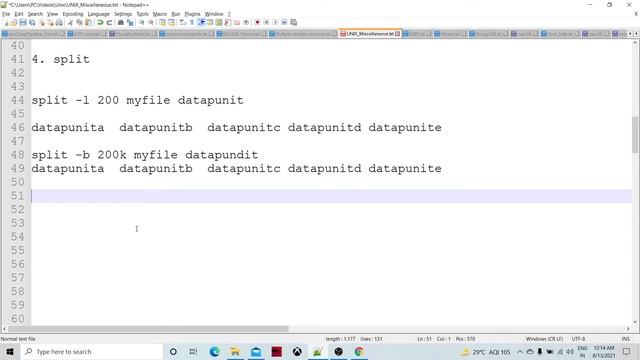The width and height of the screenshot is (640, 360).
Task: Click the Paste toolbar icon
Action: [x=88, y=22]
